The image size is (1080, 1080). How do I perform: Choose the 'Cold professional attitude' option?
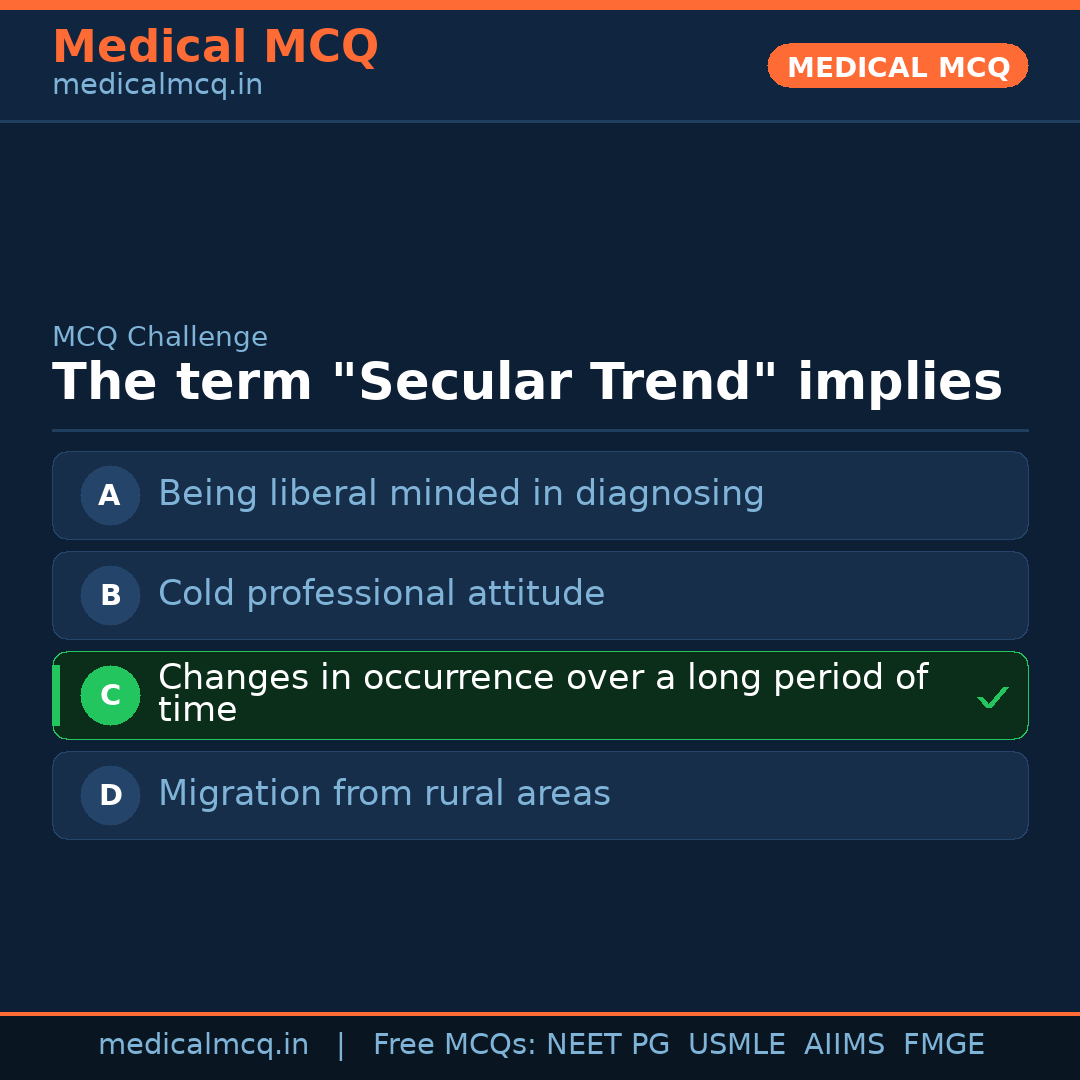[x=381, y=594]
